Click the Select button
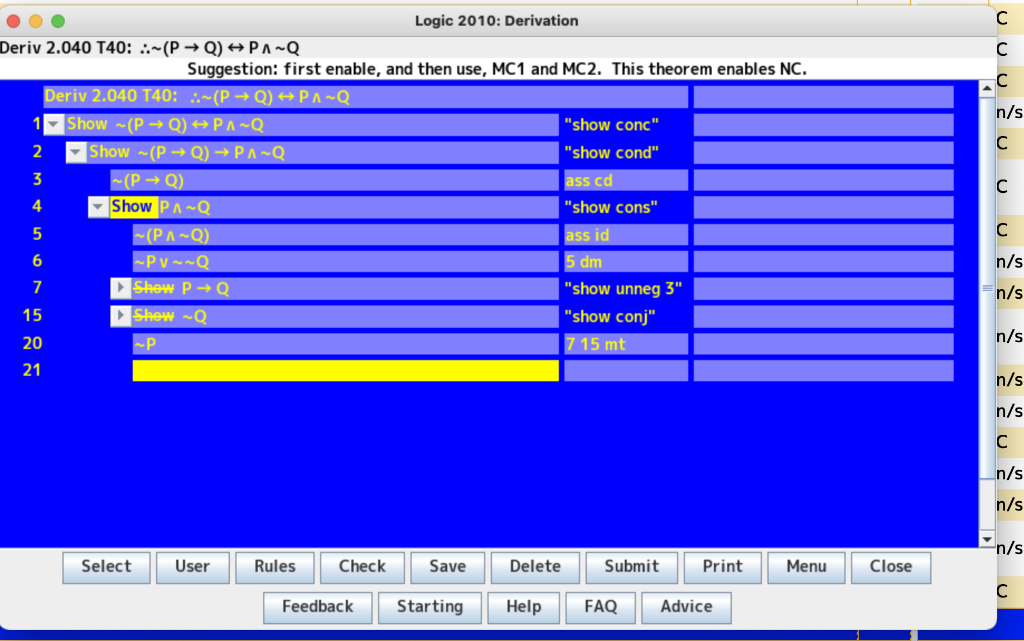Screen dimensions: 1024x641 click(106, 567)
